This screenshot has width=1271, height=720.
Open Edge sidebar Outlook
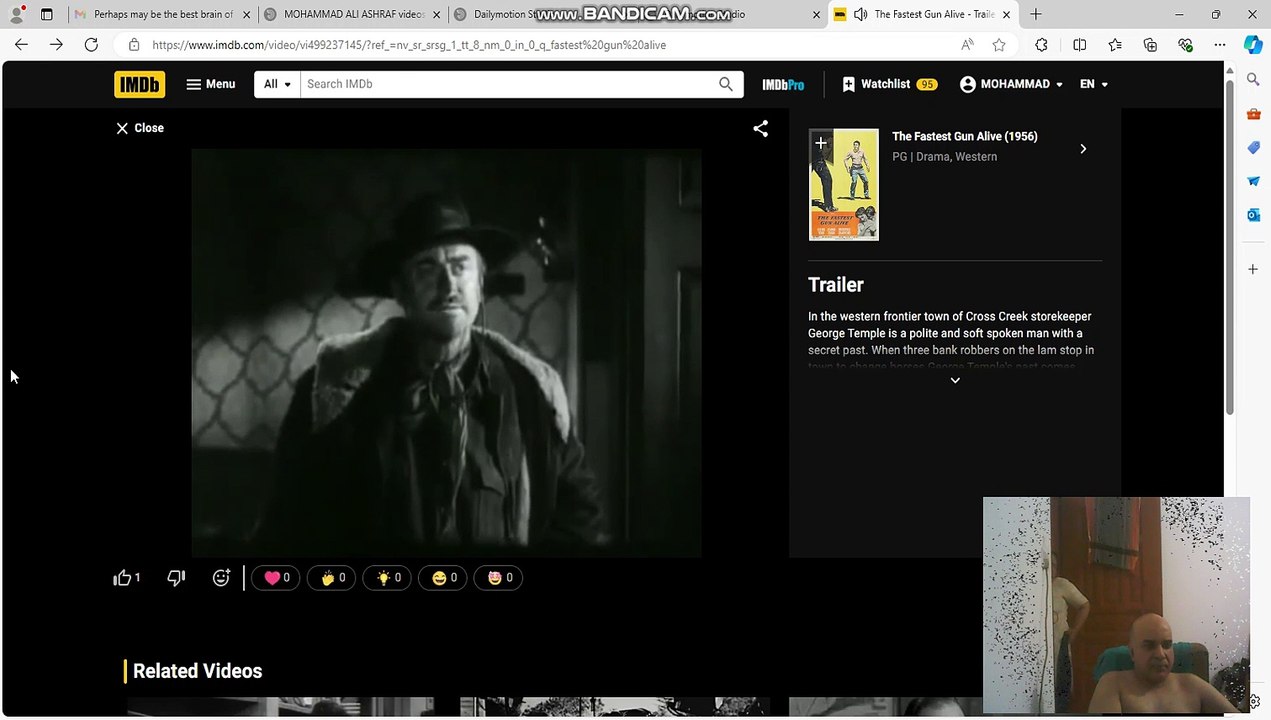pos(1253,215)
